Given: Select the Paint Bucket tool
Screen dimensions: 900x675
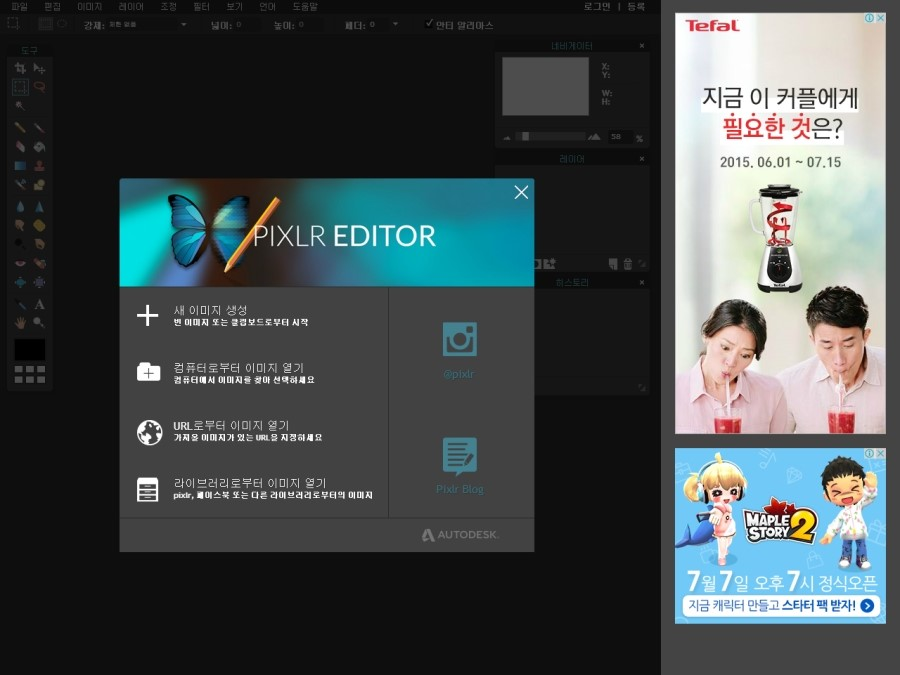Looking at the screenshot, I should [x=39, y=147].
